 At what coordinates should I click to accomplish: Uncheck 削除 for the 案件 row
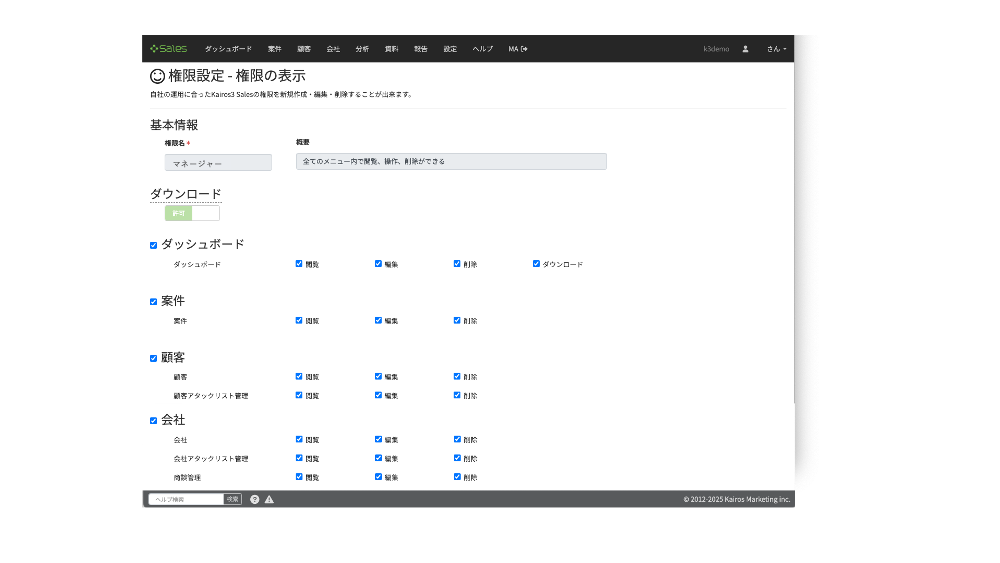pyautogui.click(x=457, y=321)
